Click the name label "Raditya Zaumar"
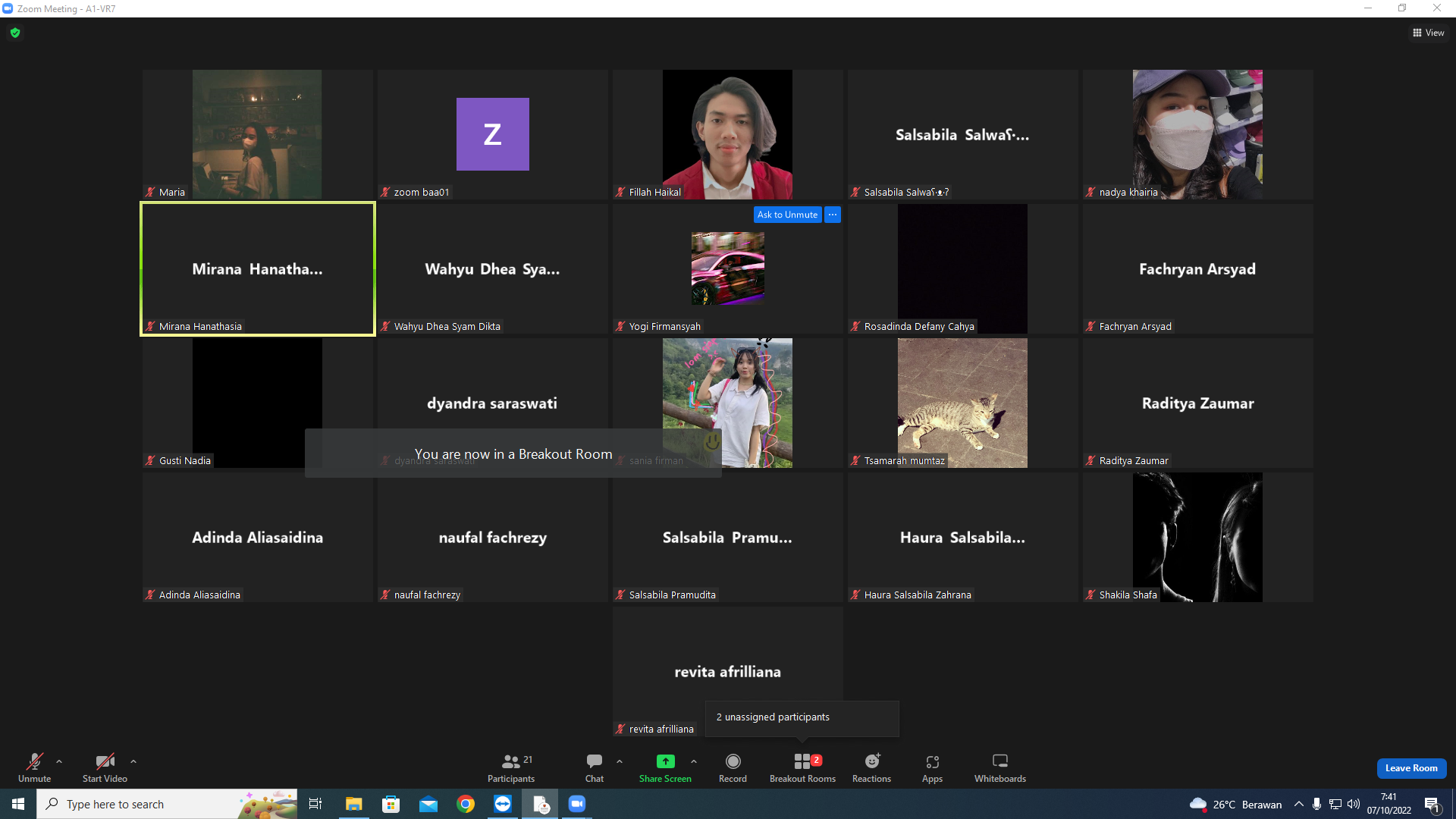The image size is (1456, 819). [x=1134, y=461]
